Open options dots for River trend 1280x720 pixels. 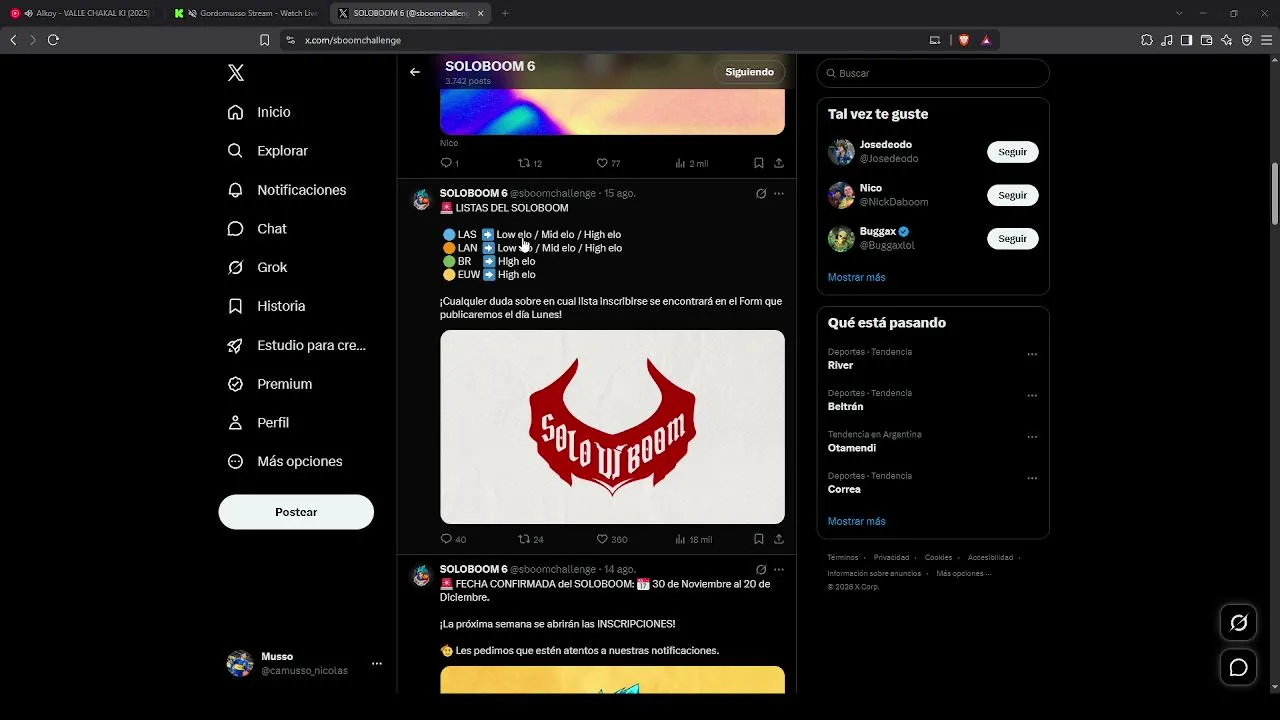[x=1032, y=354]
